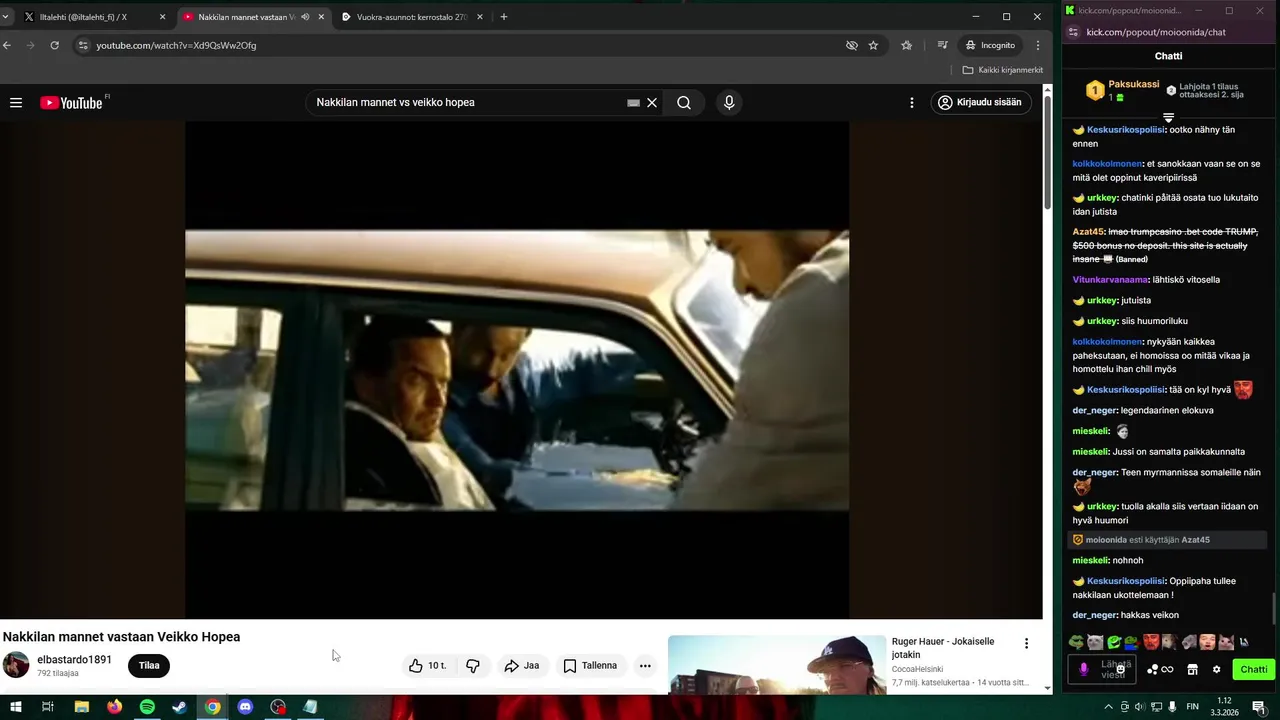Run the YouTube search with magnifier icon
This screenshot has height=720, width=1280.
pos(684,102)
